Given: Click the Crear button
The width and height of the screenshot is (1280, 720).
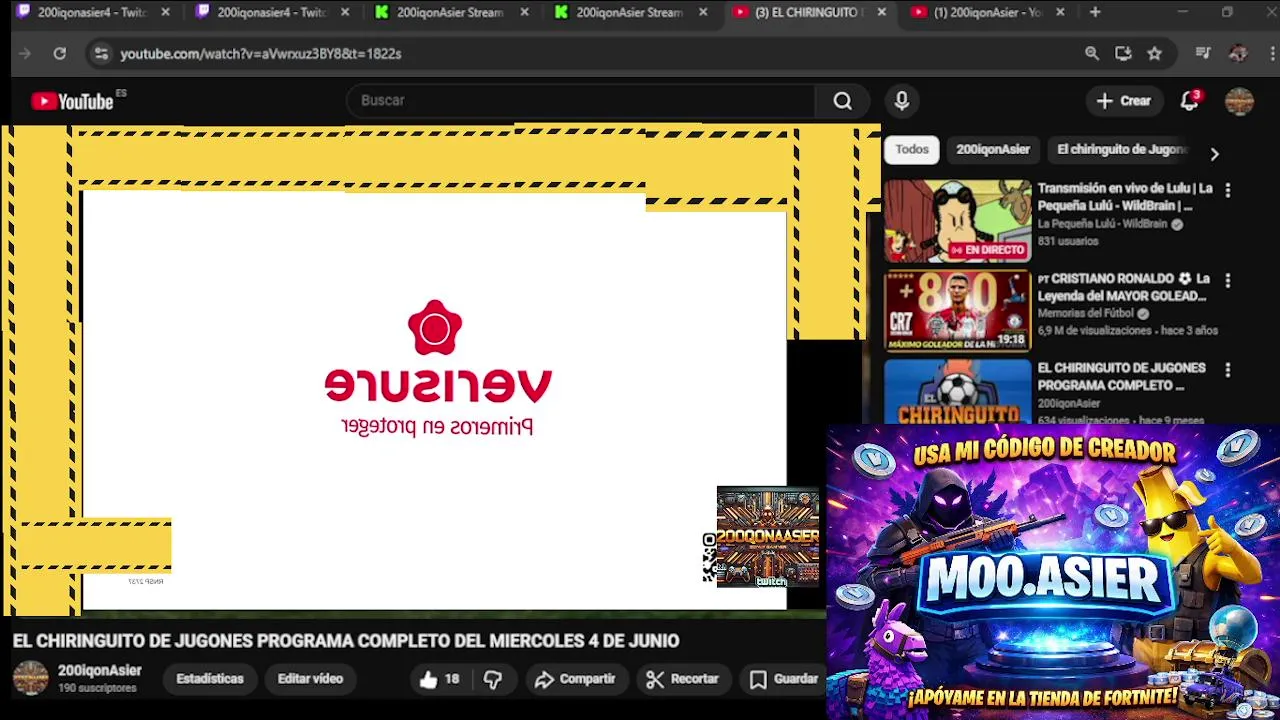Looking at the screenshot, I should click(1124, 101).
